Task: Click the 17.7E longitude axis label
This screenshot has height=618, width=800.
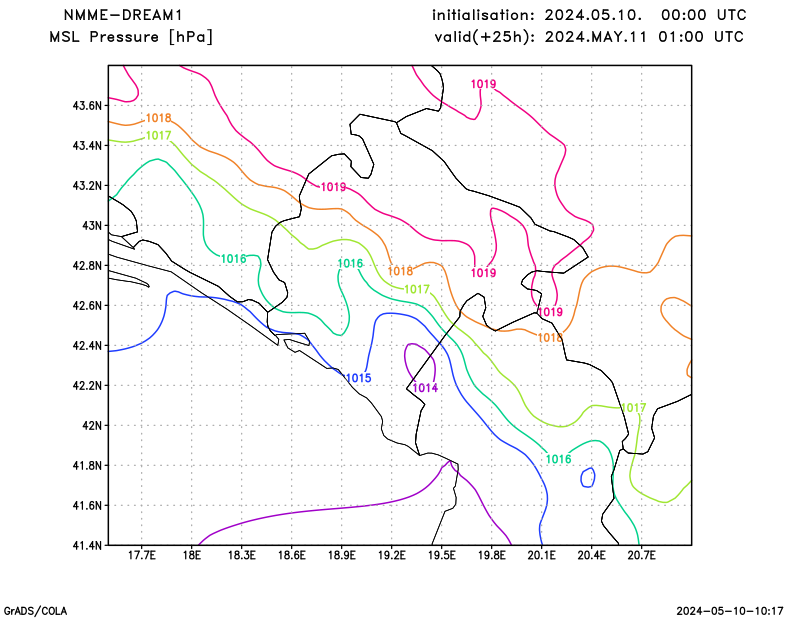Action: coord(141,555)
